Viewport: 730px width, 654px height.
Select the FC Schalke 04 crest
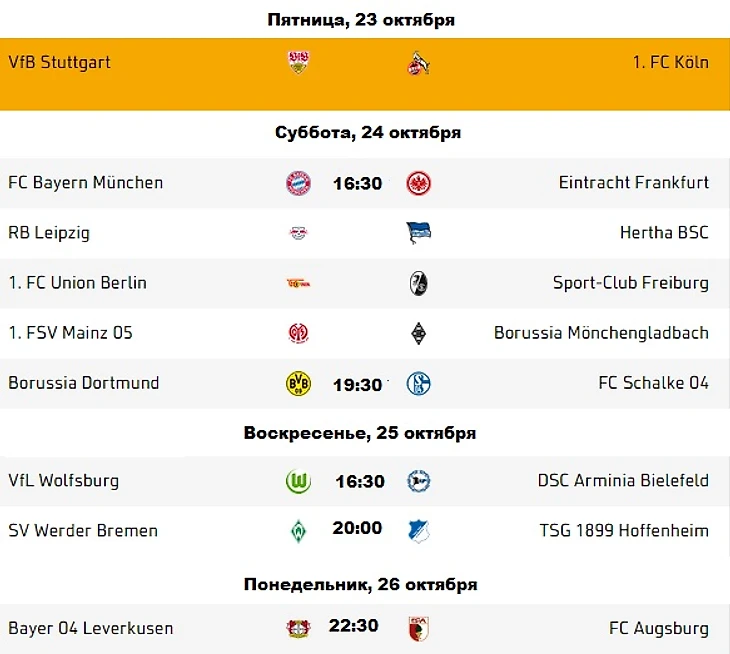click(419, 384)
